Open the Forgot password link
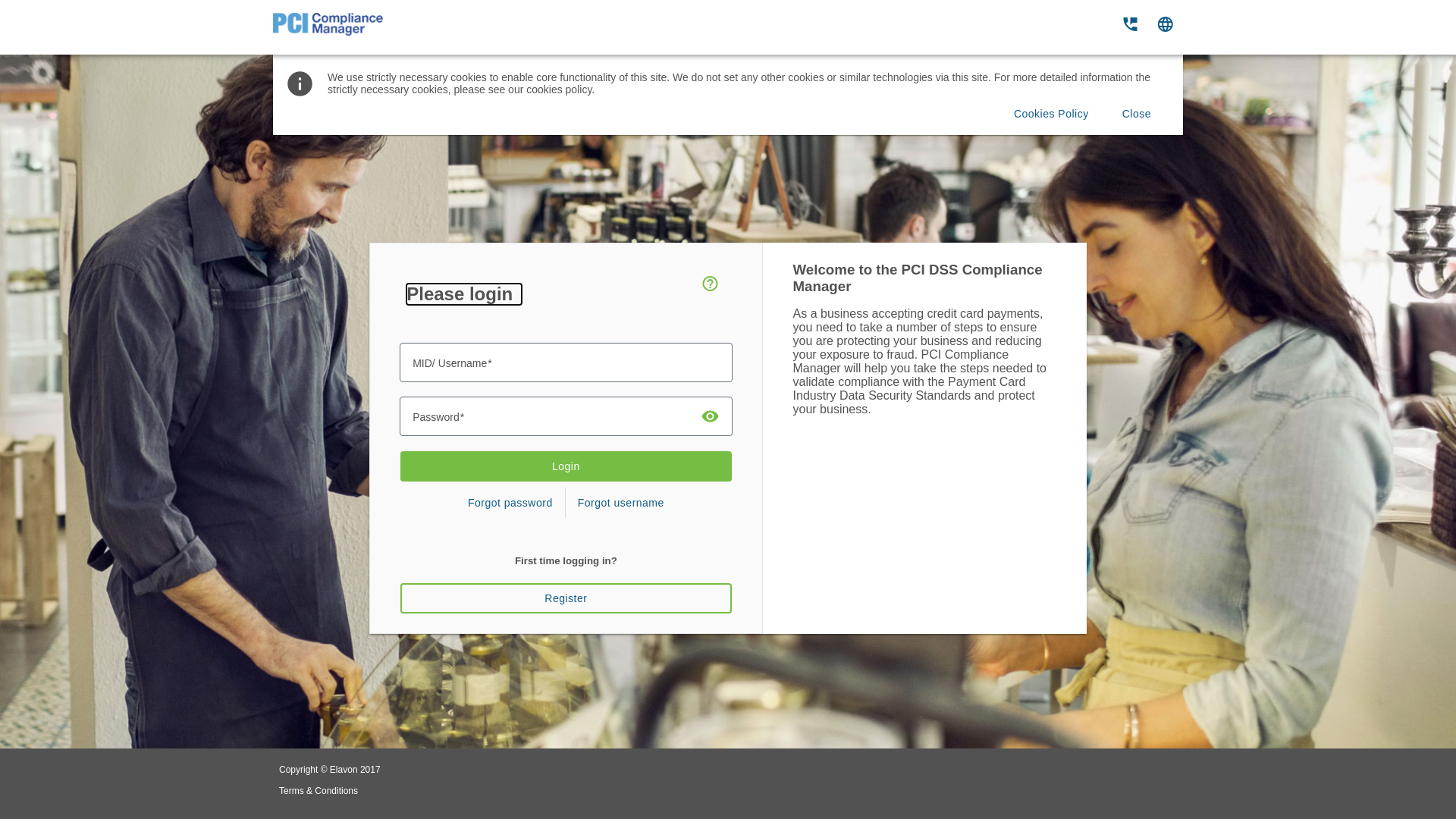This screenshot has width=1456, height=819. coord(510,503)
